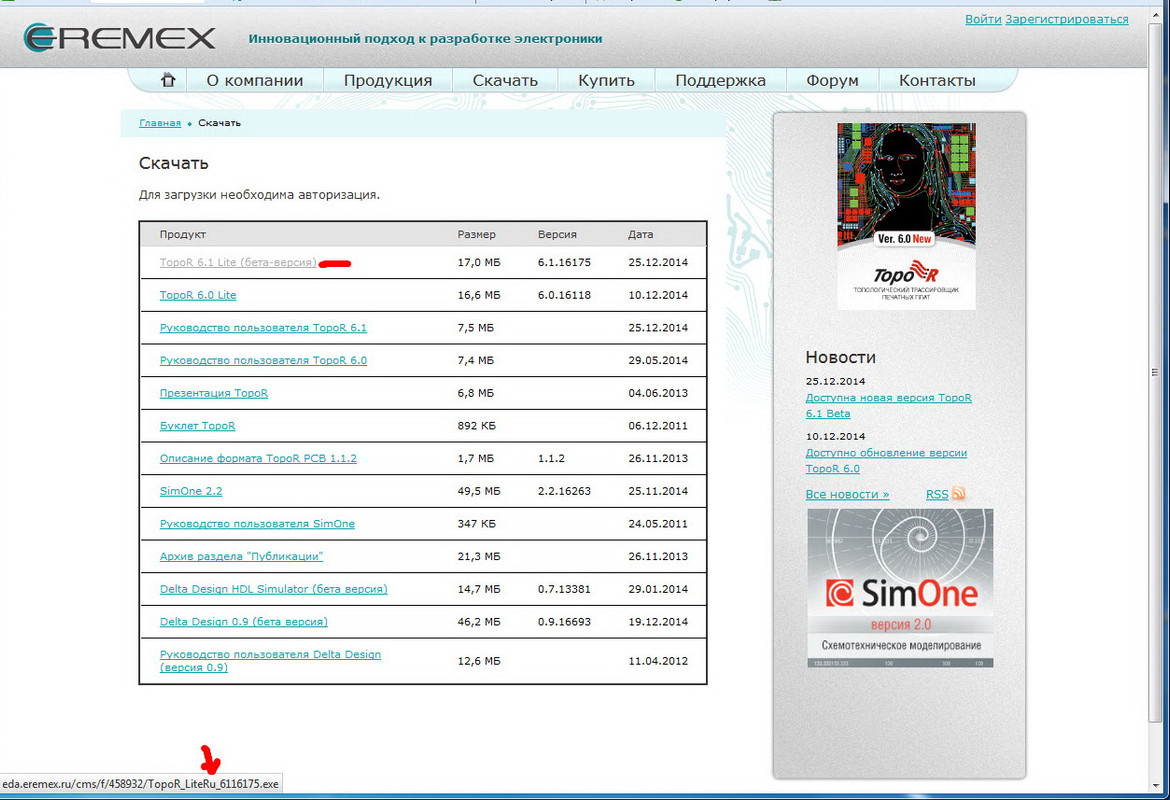Click the vertical page scrollbar
This screenshot has width=1170, height=800.
pyautogui.click(x=1155, y=373)
